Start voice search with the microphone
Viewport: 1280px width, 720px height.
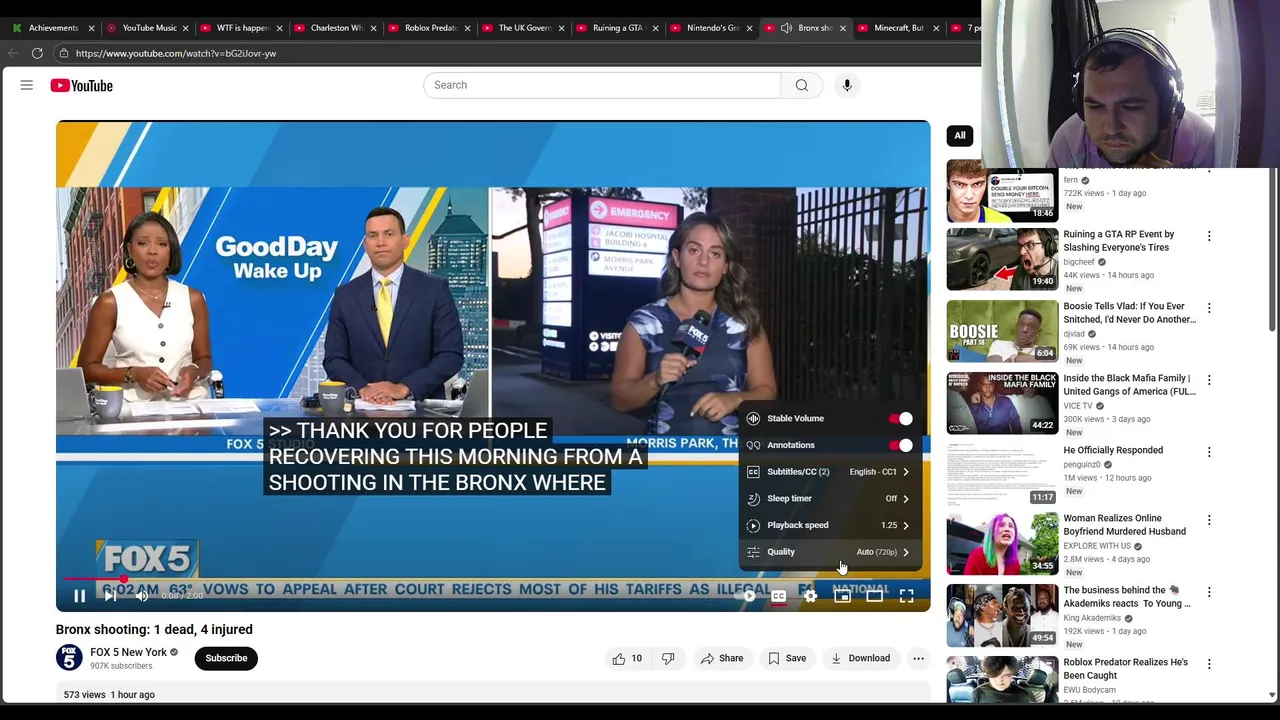847,85
